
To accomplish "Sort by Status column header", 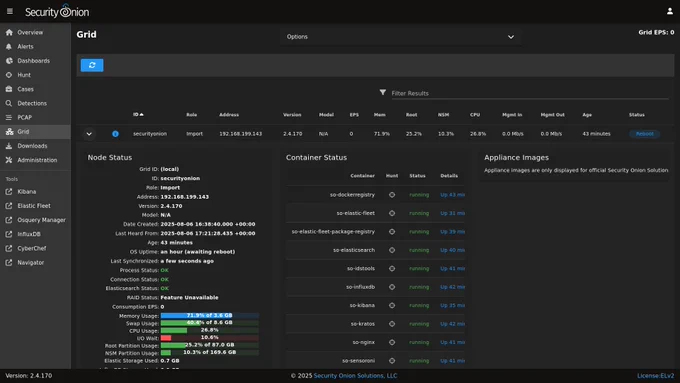I will click(x=637, y=115).
